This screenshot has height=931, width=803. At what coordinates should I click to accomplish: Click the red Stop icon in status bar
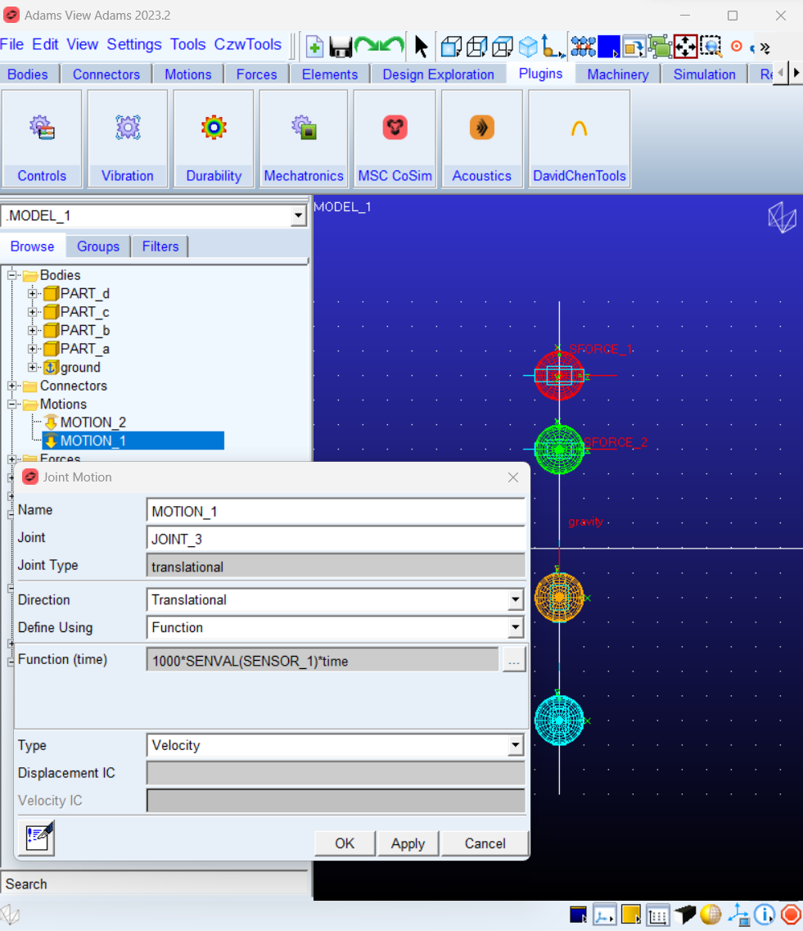[791, 915]
